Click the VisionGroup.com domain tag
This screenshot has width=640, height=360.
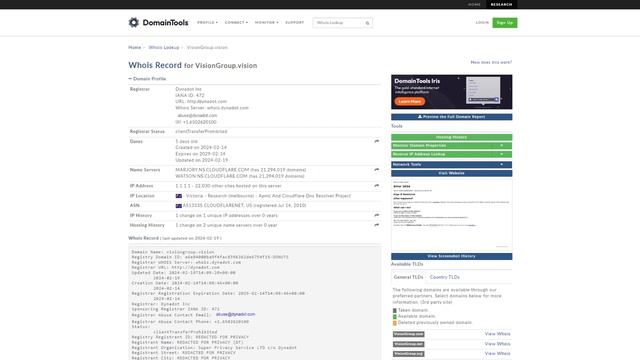pyautogui.click(x=409, y=334)
